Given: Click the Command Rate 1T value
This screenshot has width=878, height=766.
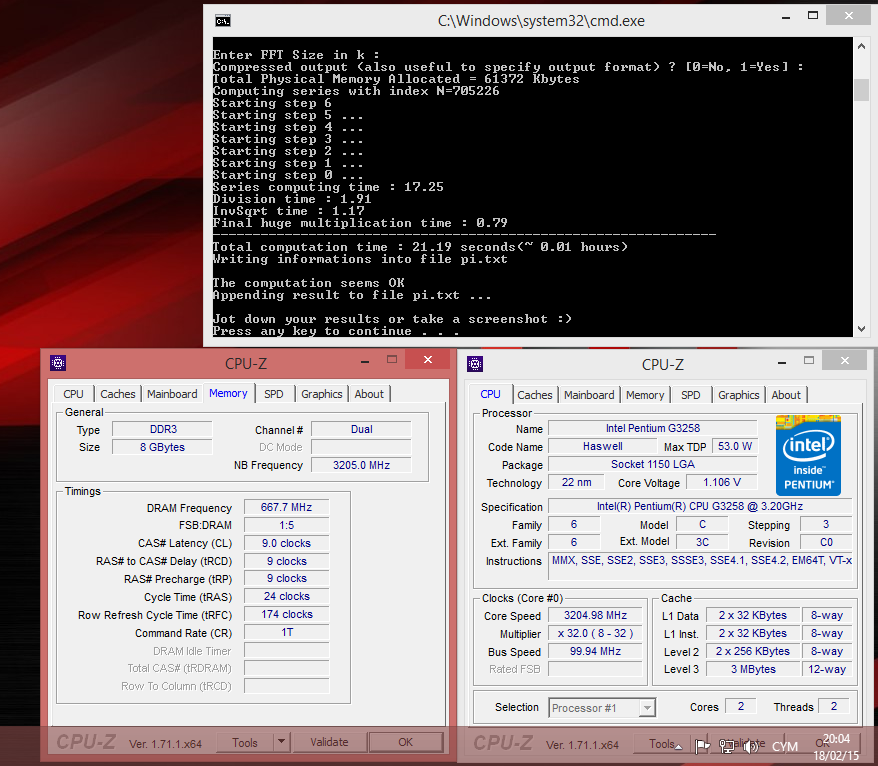Looking at the screenshot, I should pyautogui.click(x=287, y=632).
